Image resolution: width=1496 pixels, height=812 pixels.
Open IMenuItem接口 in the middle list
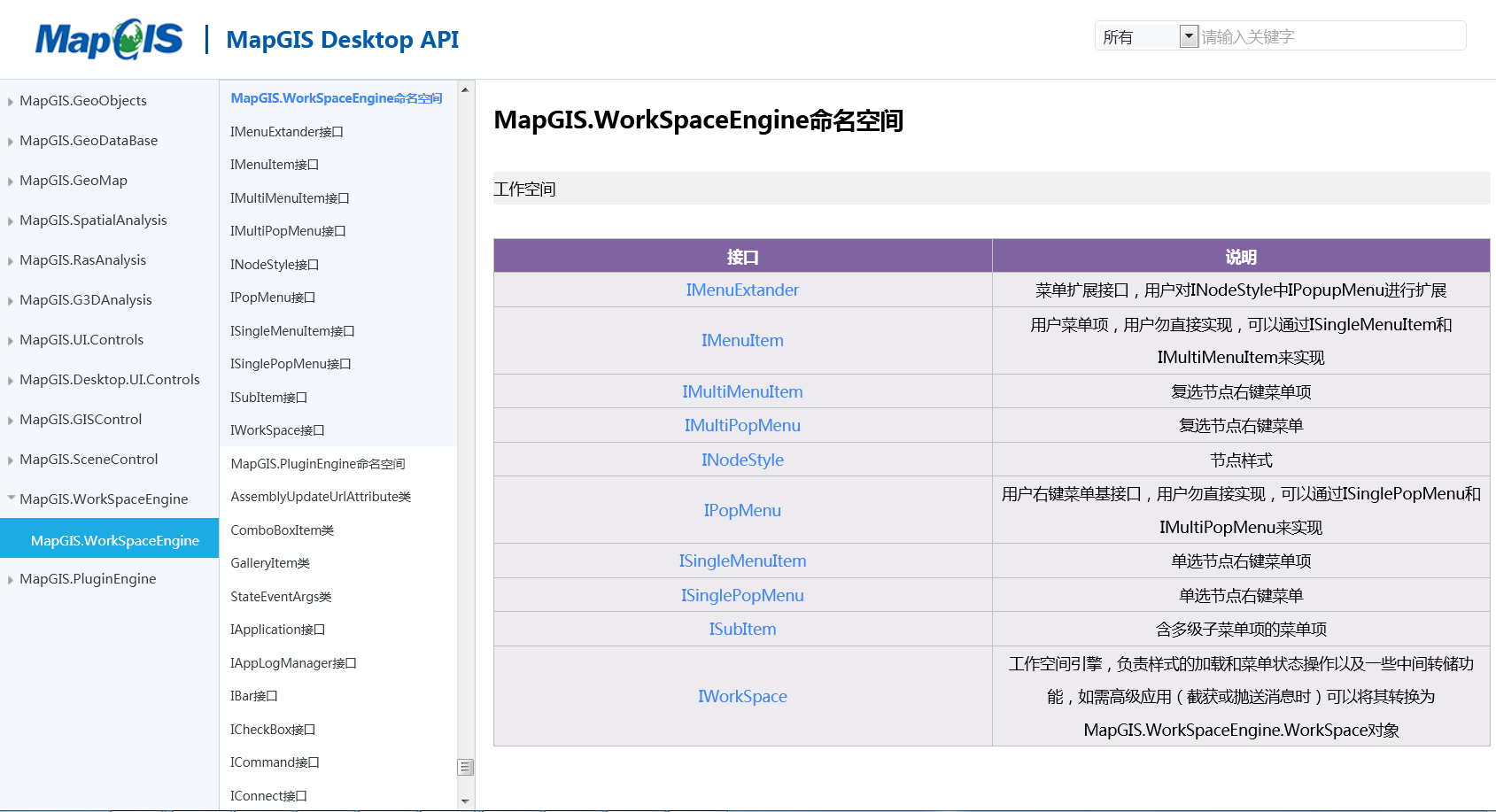point(275,165)
